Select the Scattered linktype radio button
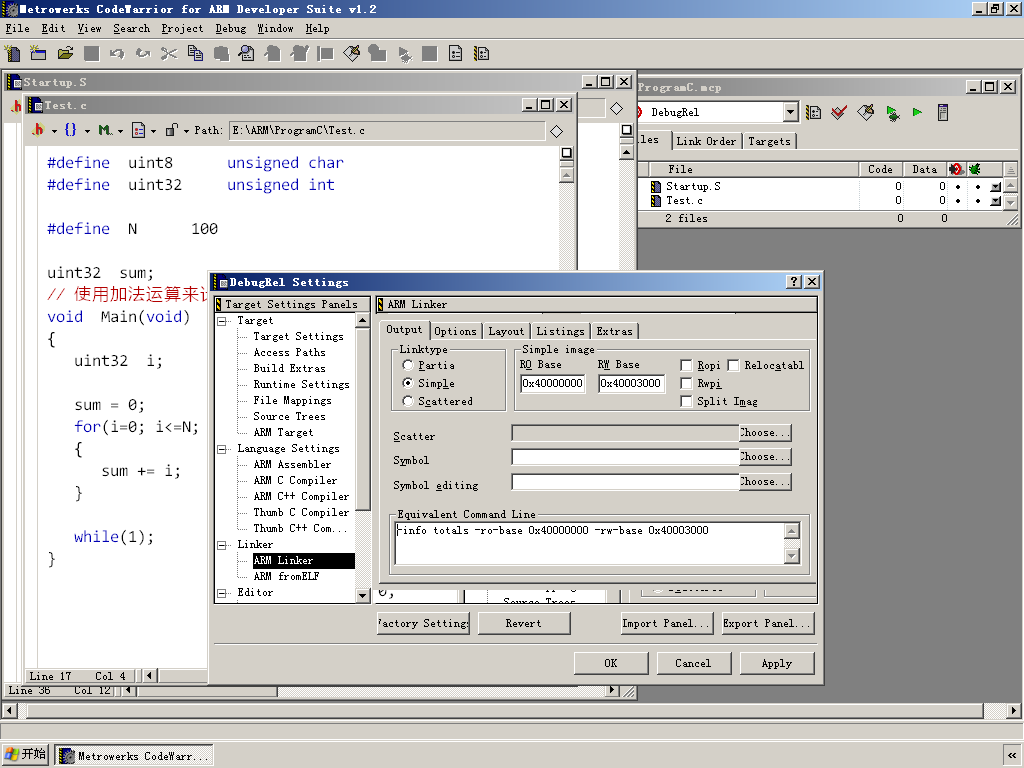Screen dimensions: 1024x768 pos(408,401)
